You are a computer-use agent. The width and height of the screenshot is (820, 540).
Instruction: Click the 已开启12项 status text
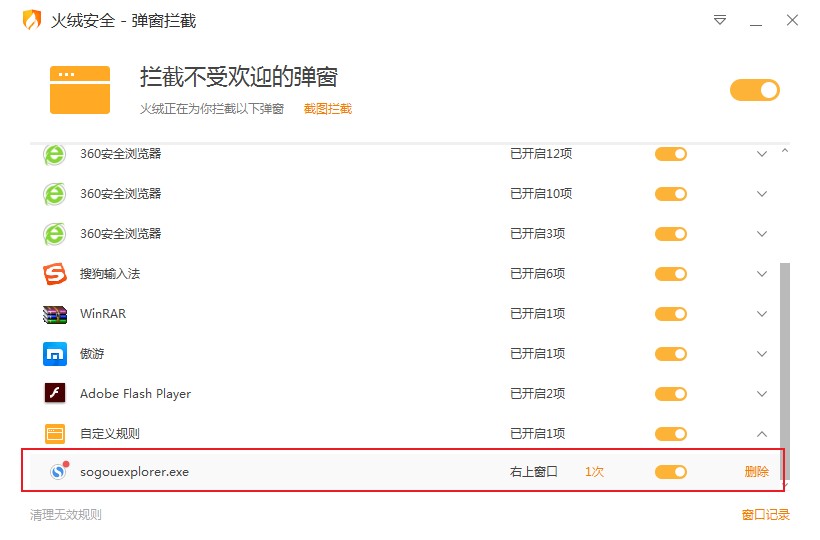[541, 154]
